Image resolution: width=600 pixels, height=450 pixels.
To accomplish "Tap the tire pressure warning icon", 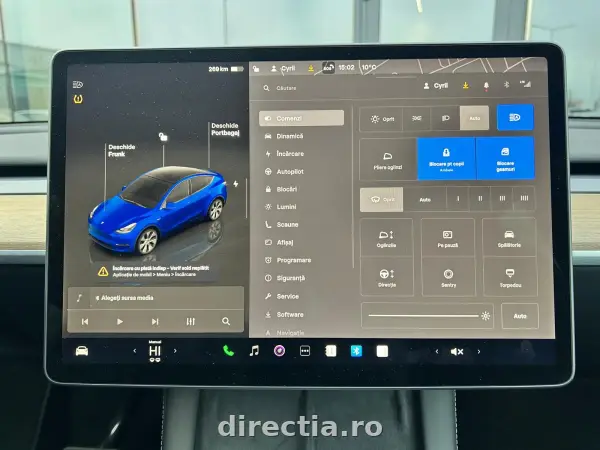I will point(78,99).
